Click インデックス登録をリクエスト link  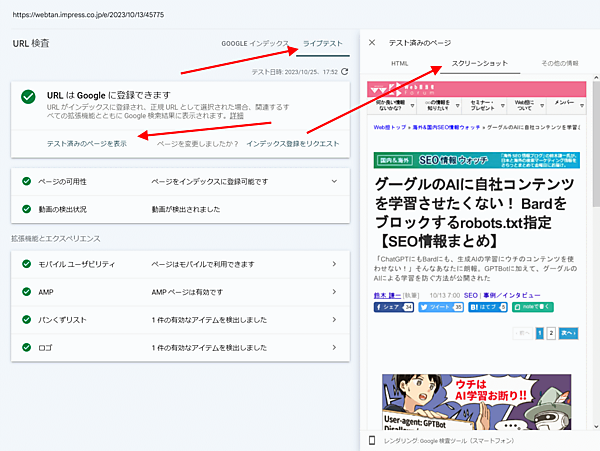tap(293, 143)
